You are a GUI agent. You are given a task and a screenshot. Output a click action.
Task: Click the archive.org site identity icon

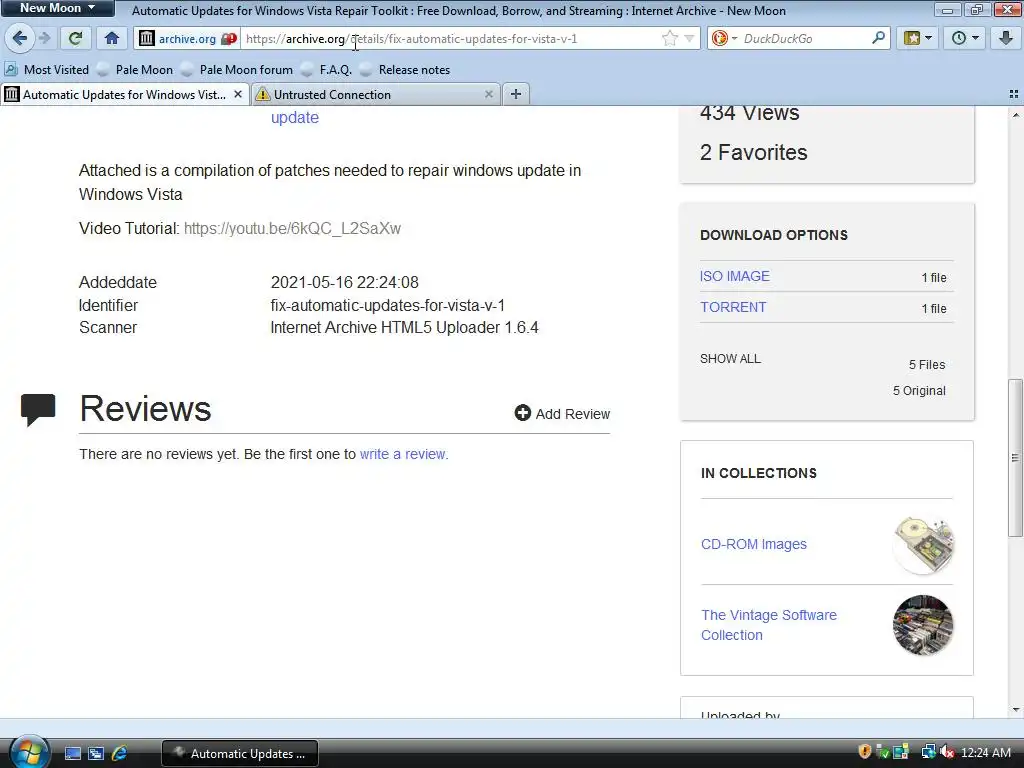click(147, 39)
